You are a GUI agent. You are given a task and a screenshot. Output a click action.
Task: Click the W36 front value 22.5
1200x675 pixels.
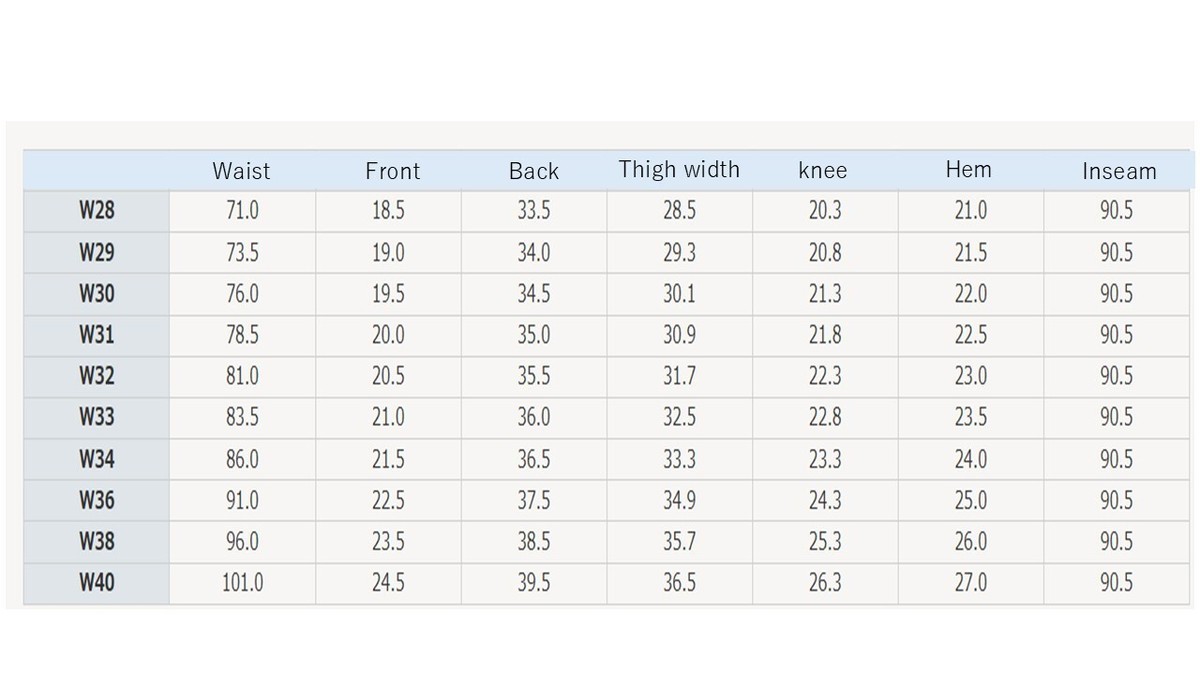tap(388, 500)
